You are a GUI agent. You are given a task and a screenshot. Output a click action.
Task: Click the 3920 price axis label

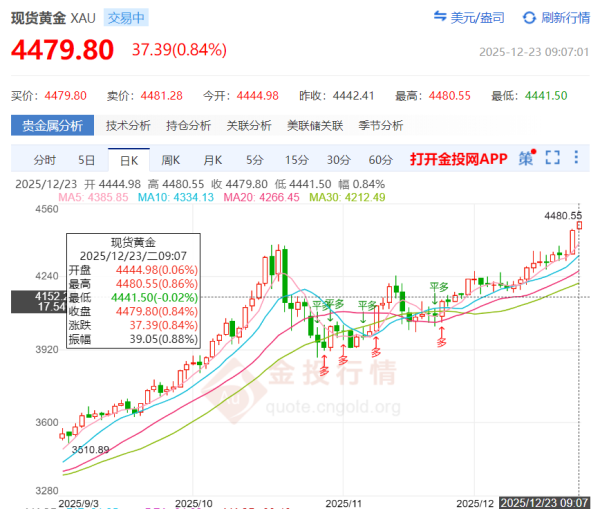pos(47,350)
